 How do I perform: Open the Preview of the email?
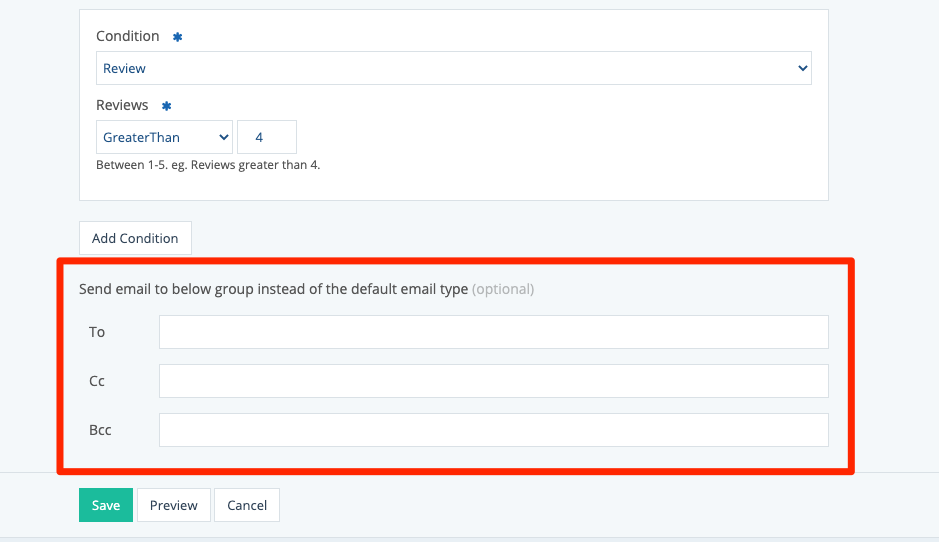pyautogui.click(x=174, y=505)
